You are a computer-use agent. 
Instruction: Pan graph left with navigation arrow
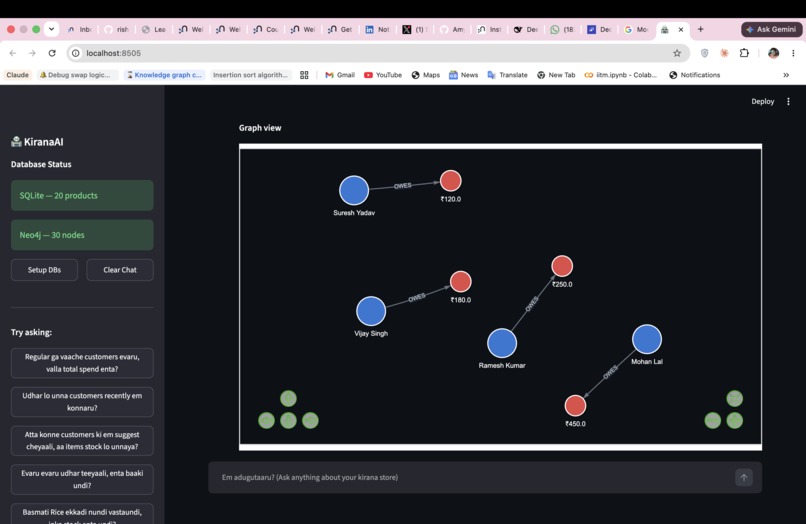click(x=266, y=420)
